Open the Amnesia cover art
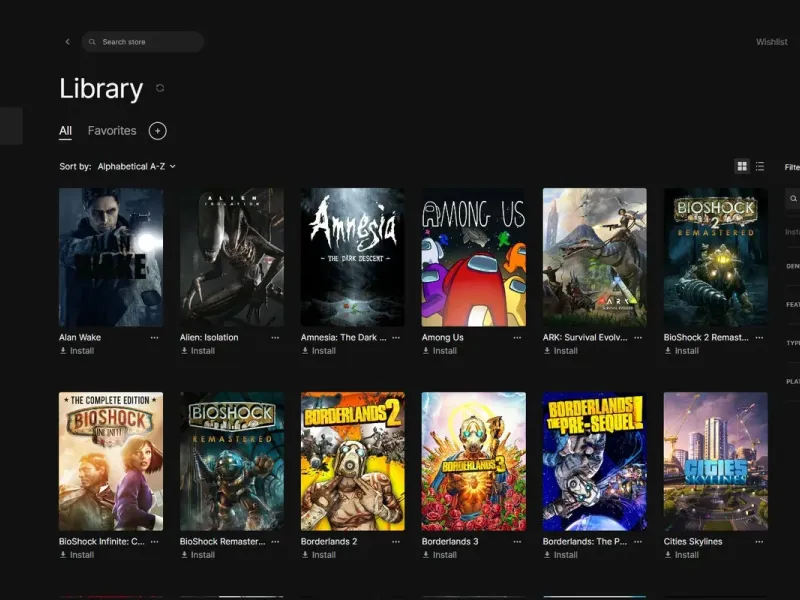The height and width of the screenshot is (600, 800). [353, 257]
